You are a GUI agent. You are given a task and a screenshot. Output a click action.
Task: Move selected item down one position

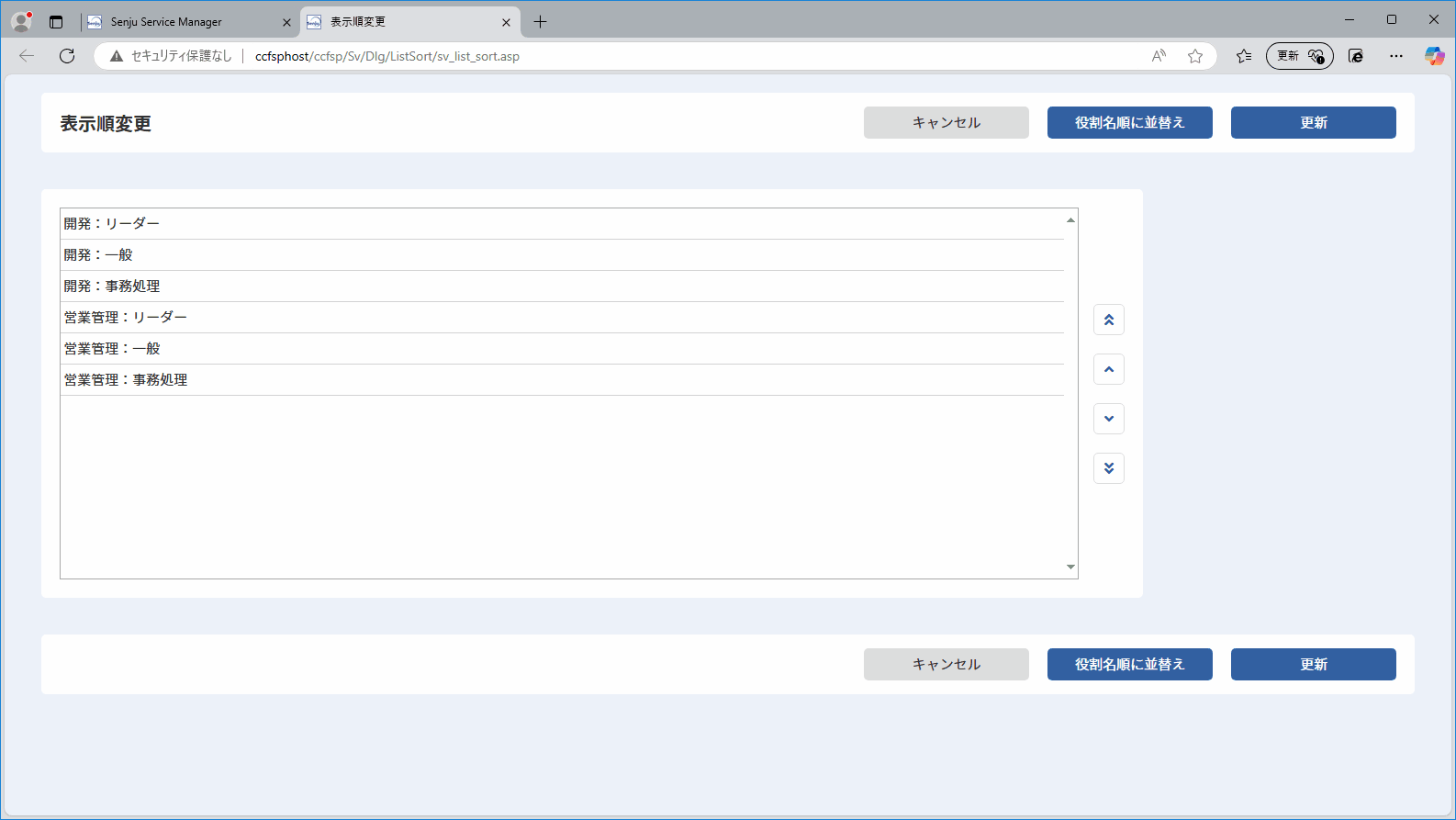[x=1109, y=419]
